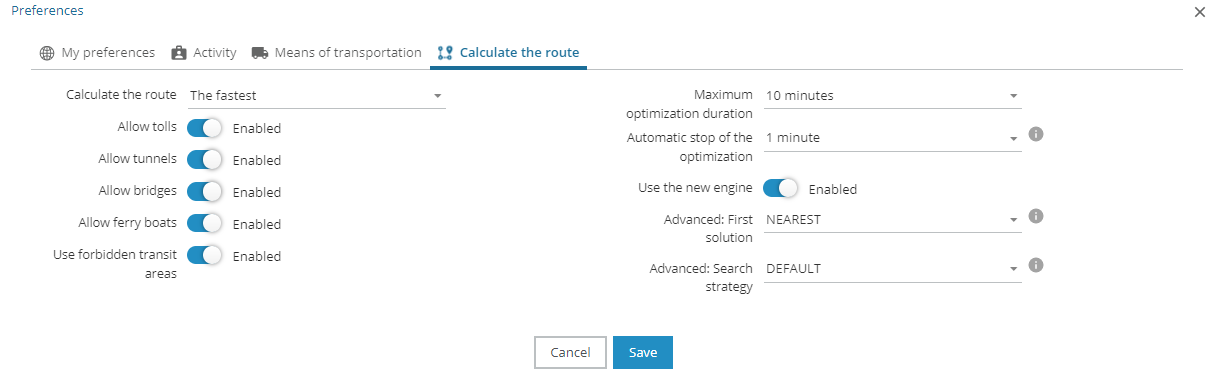Click the truck icon for Means of transportation

[260, 53]
